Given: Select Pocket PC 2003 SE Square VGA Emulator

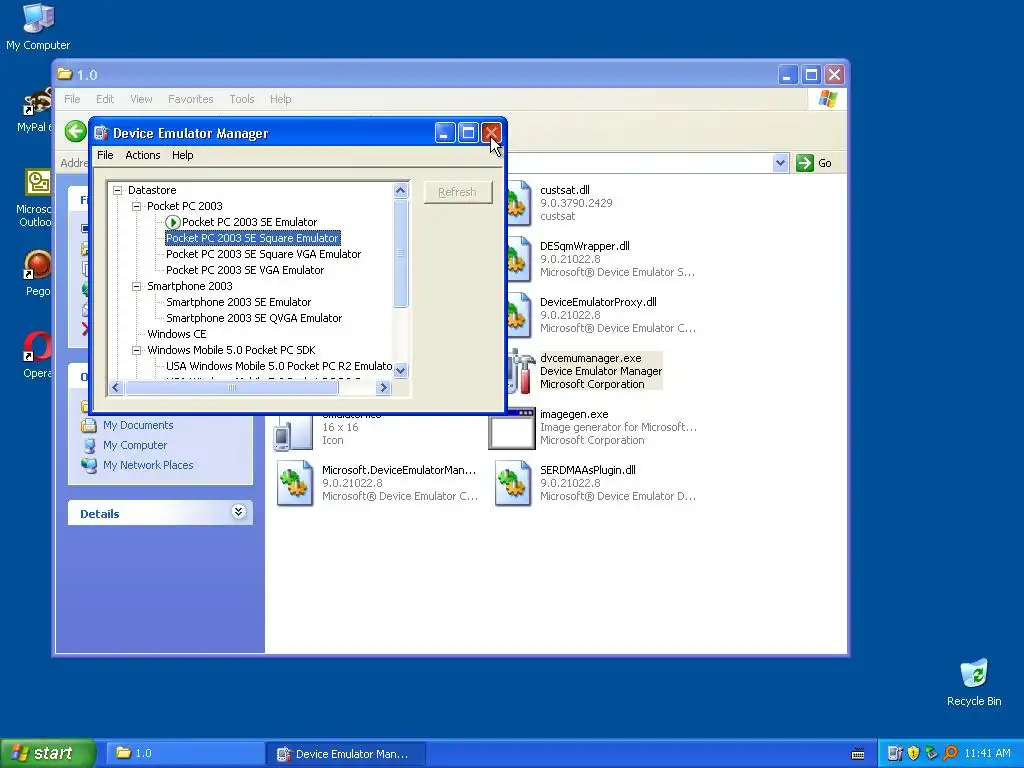Looking at the screenshot, I should click(x=263, y=254).
